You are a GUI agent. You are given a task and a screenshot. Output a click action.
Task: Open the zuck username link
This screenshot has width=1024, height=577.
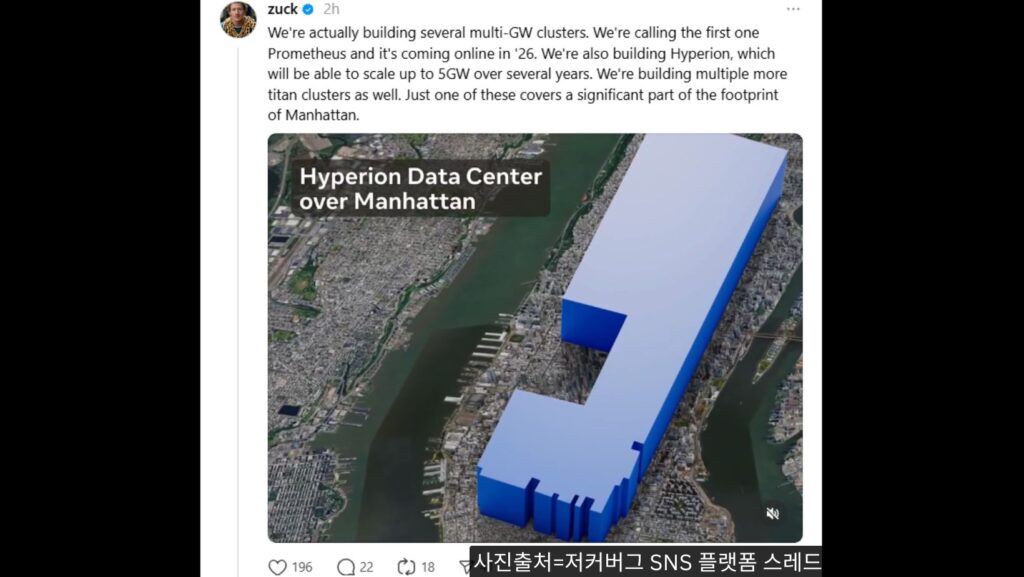pos(282,9)
